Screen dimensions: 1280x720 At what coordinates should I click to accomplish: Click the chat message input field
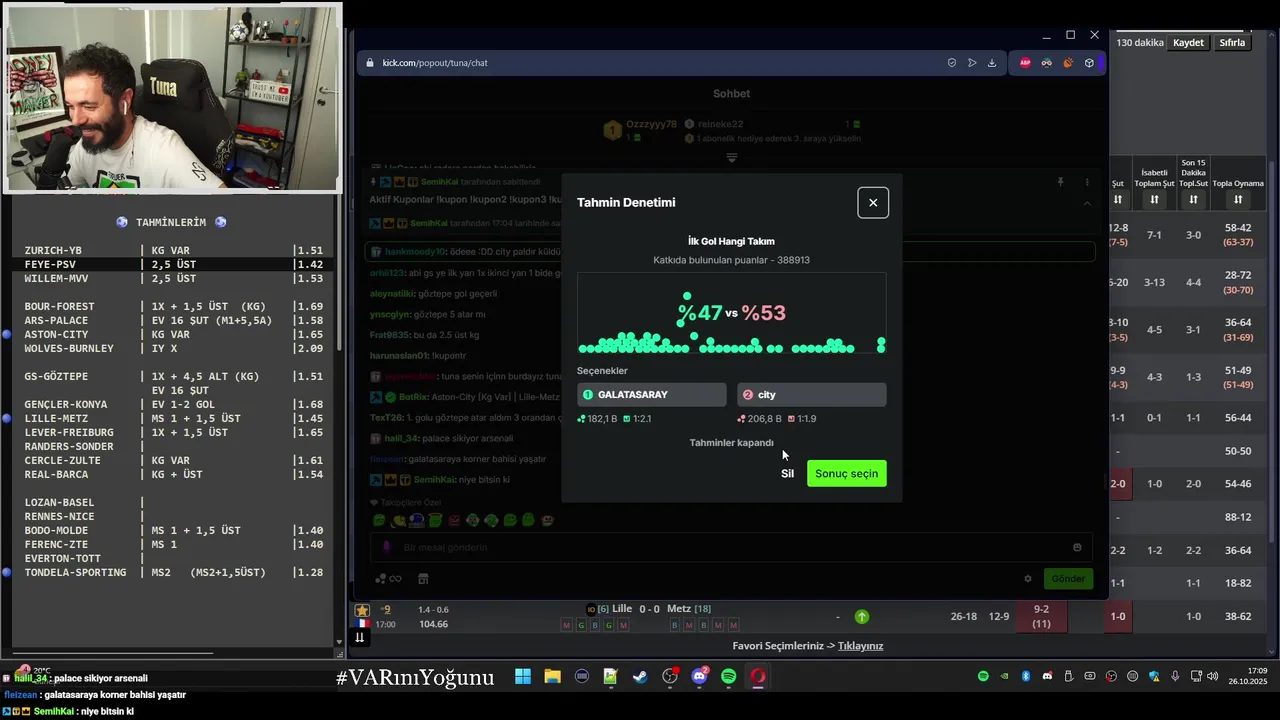(730, 548)
